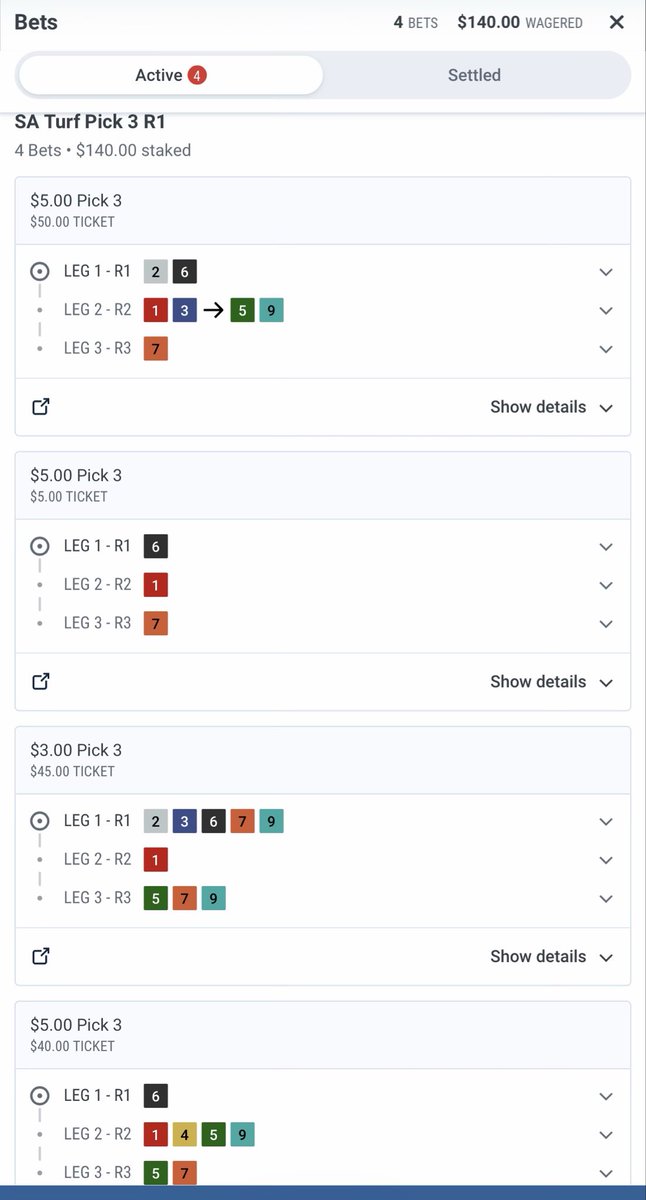
Task: Open share icon on $50.00 ticket
Action: [41, 407]
